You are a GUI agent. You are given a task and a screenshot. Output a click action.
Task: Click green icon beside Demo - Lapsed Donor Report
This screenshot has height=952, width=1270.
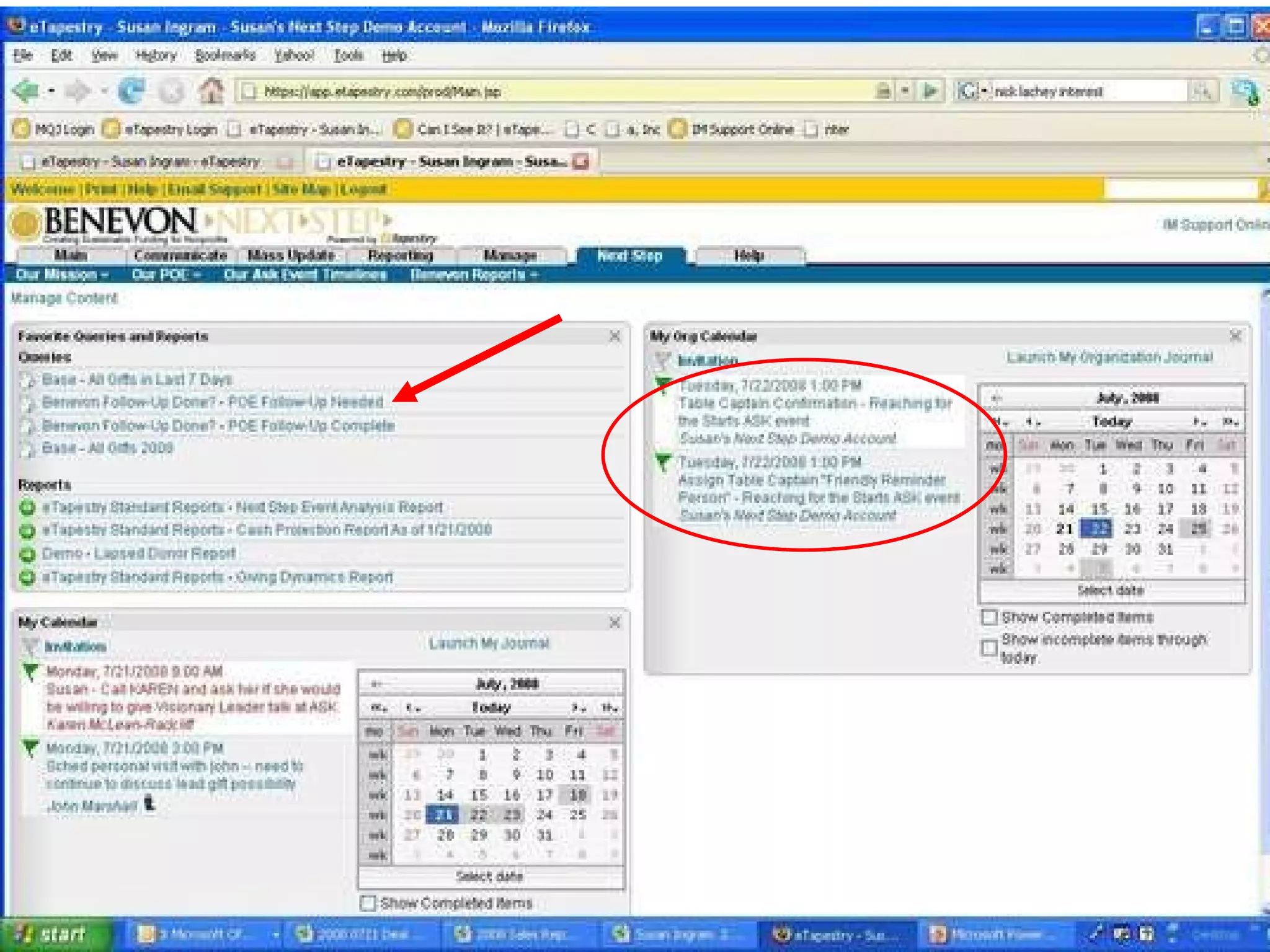coord(27,553)
